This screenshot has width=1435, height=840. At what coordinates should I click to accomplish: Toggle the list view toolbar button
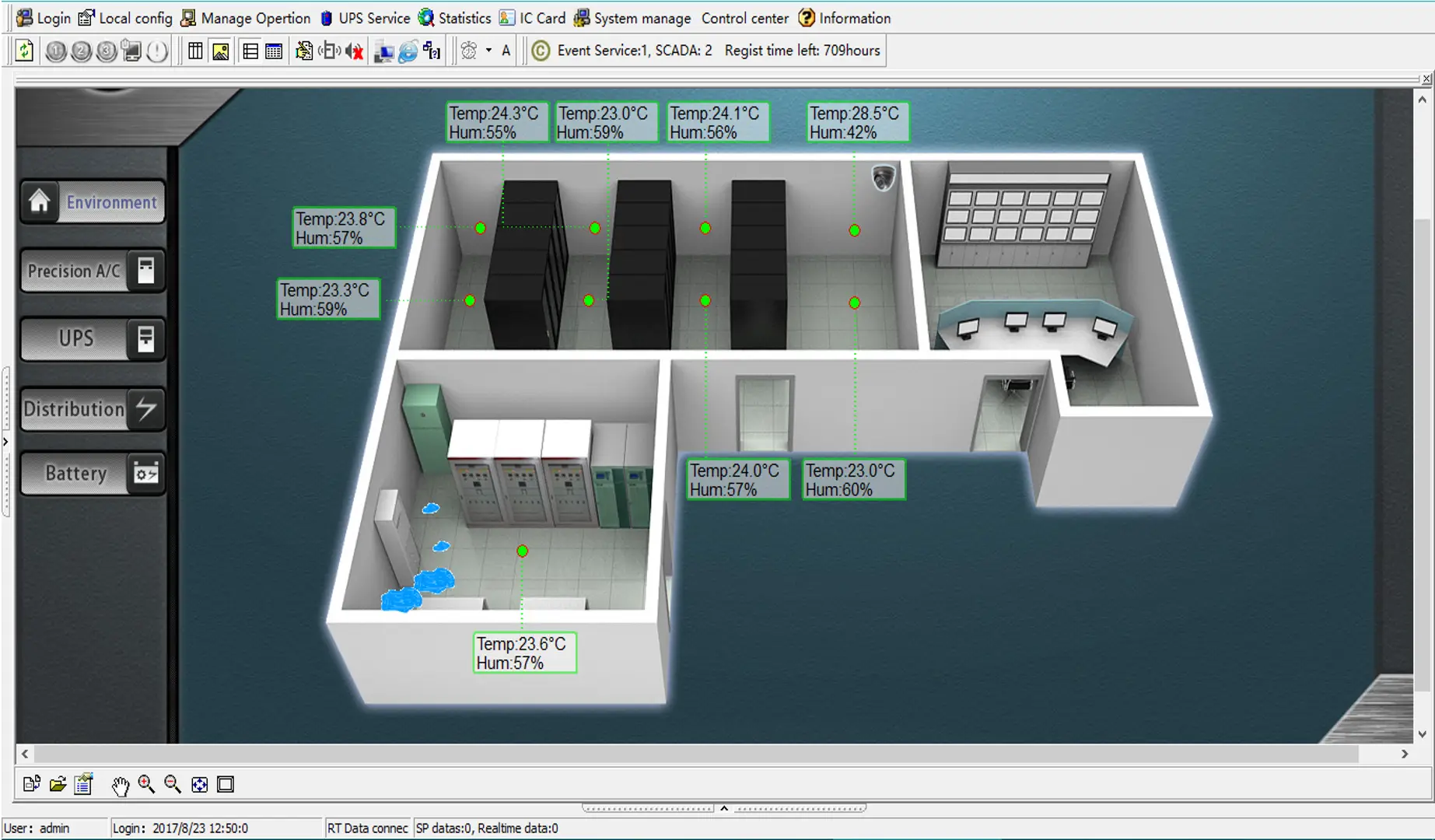[x=250, y=51]
